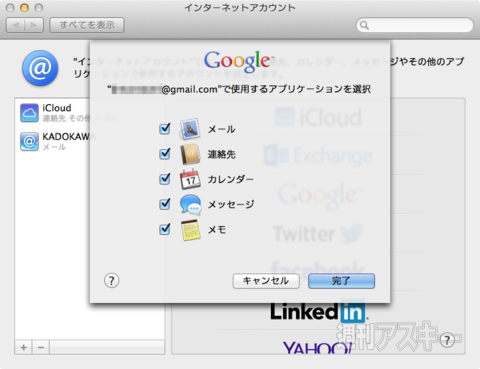This screenshot has height=369, width=480.
Task: Click the Messages speech bubble icon
Action: coord(190,204)
